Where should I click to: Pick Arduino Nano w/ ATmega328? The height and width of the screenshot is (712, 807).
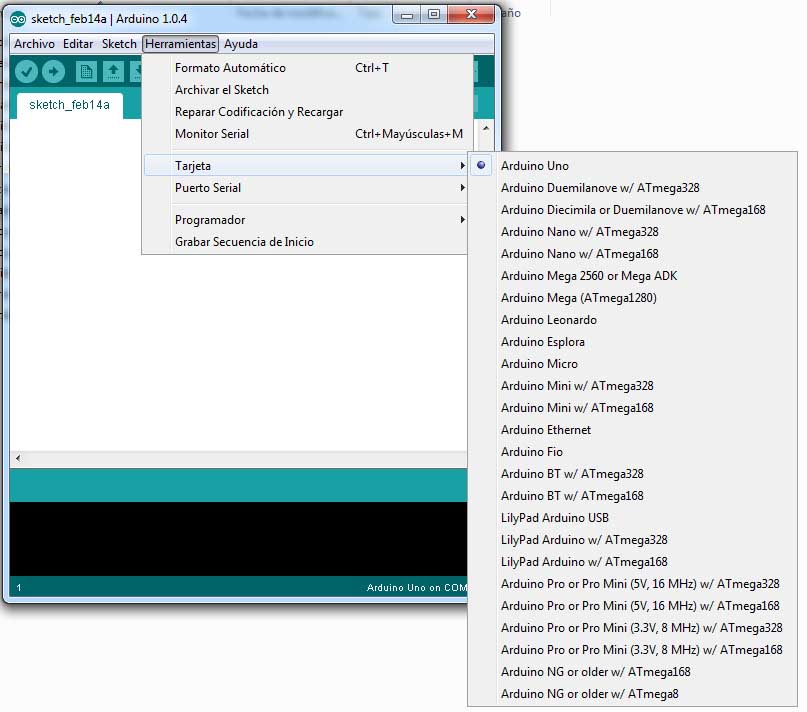point(633,232)
